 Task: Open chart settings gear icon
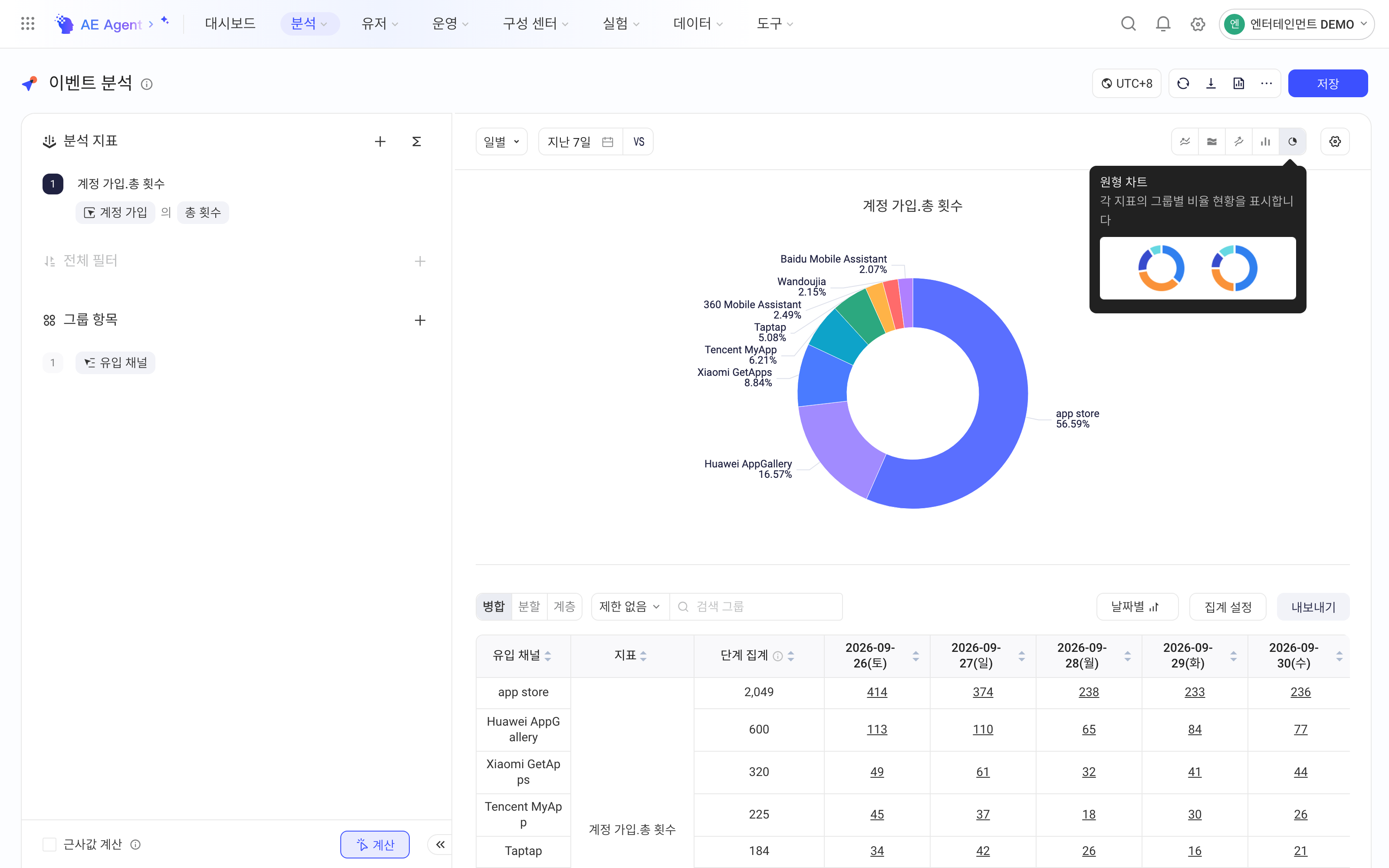pyautogui.click(x=1335, y=141)
